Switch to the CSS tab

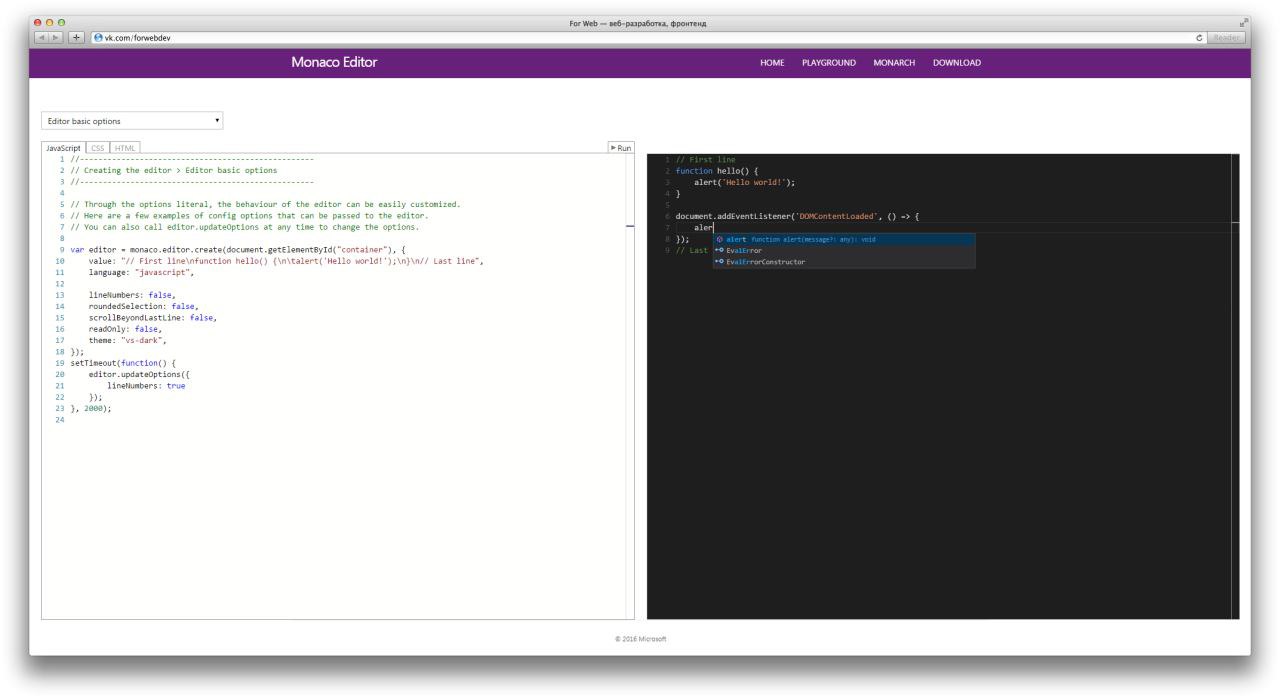coord(97,148)
